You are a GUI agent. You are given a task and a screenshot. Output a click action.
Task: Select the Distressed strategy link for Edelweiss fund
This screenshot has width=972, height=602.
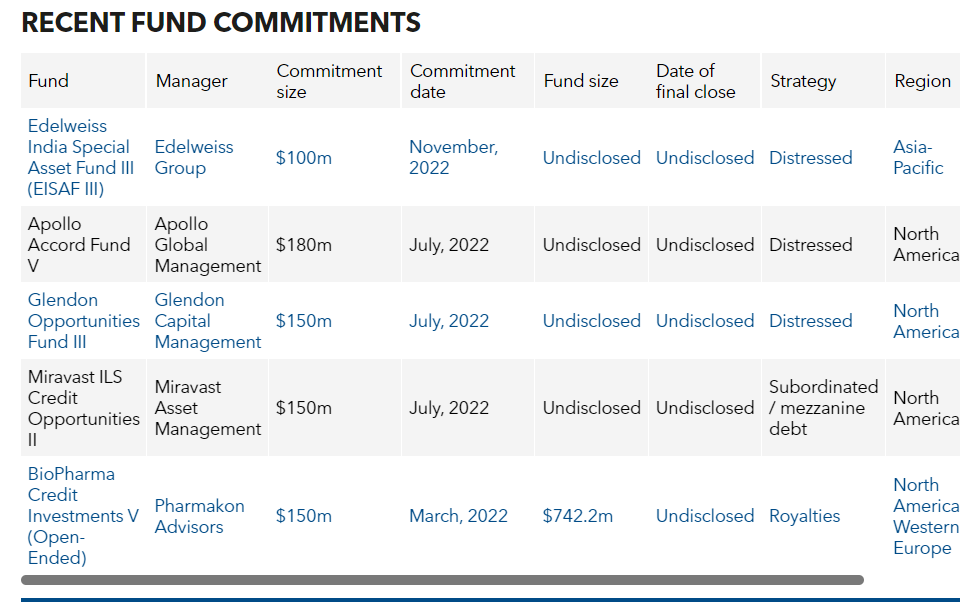(x=810, y=157)
